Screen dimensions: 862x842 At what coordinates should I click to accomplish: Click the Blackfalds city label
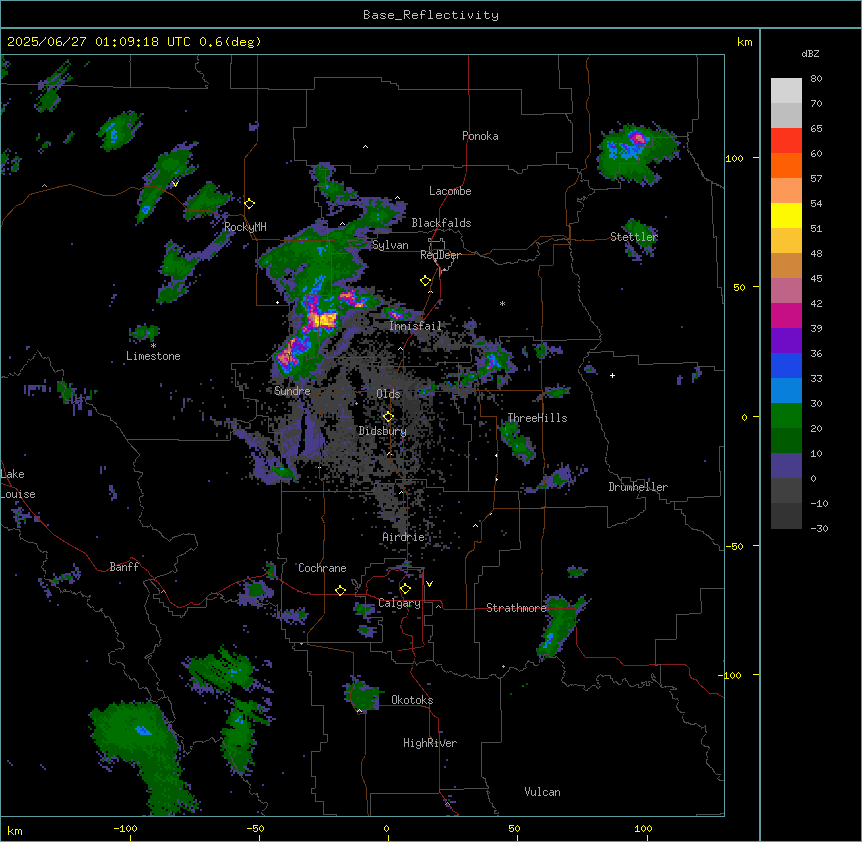coord(441,223)
